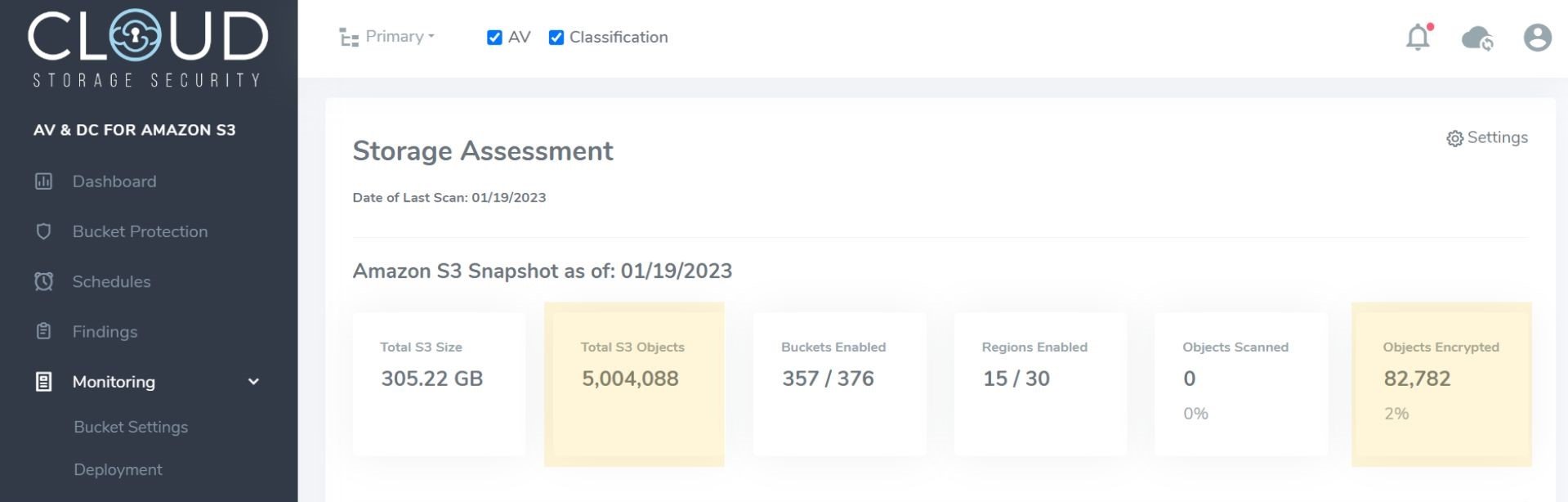Click the 357 / 376 buckets value
The width and height of the screenshot is (1568, 502).
point(828,379)
